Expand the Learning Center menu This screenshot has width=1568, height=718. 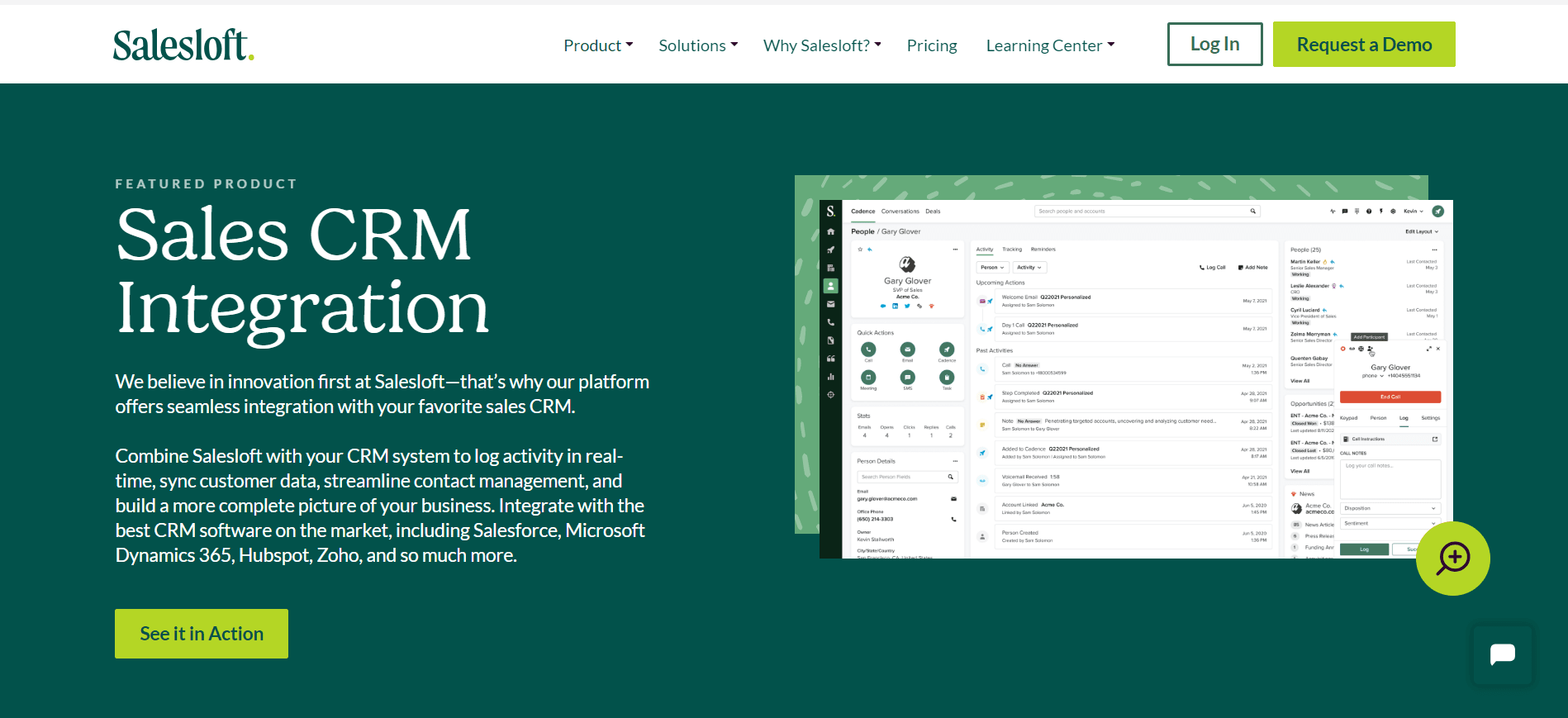(1050, 45)
